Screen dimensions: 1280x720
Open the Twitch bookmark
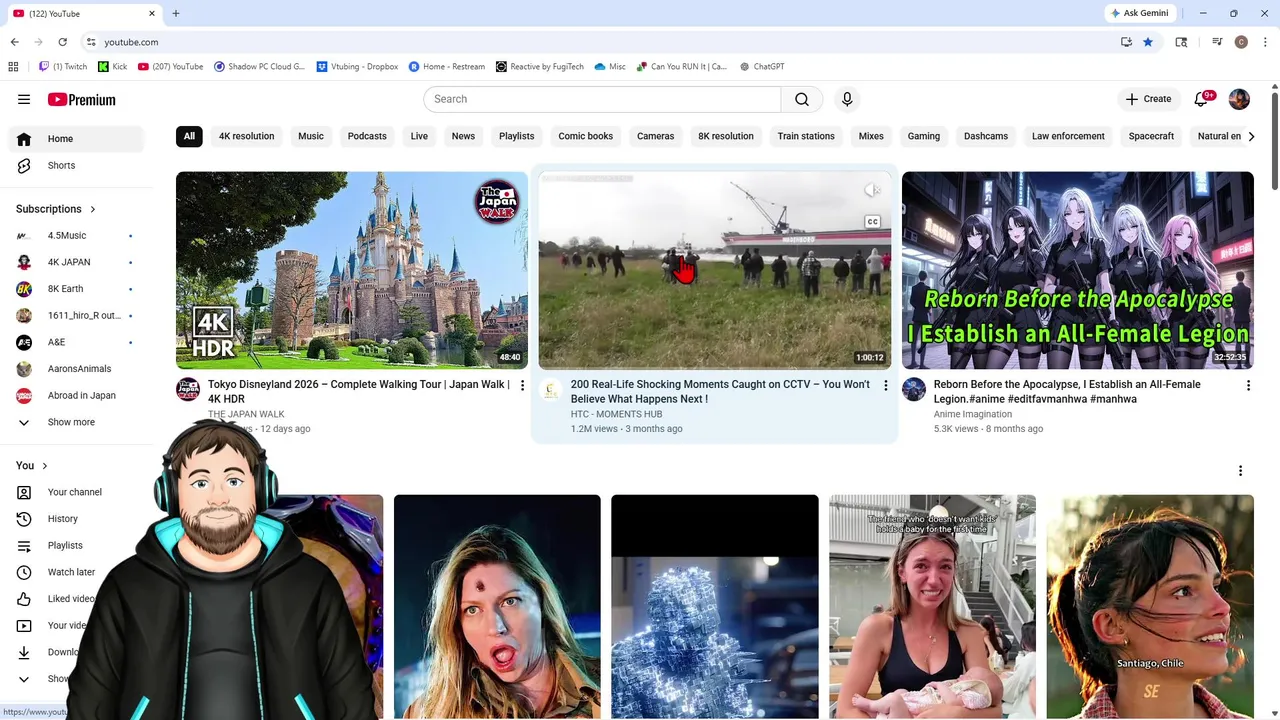pos(63,67)
